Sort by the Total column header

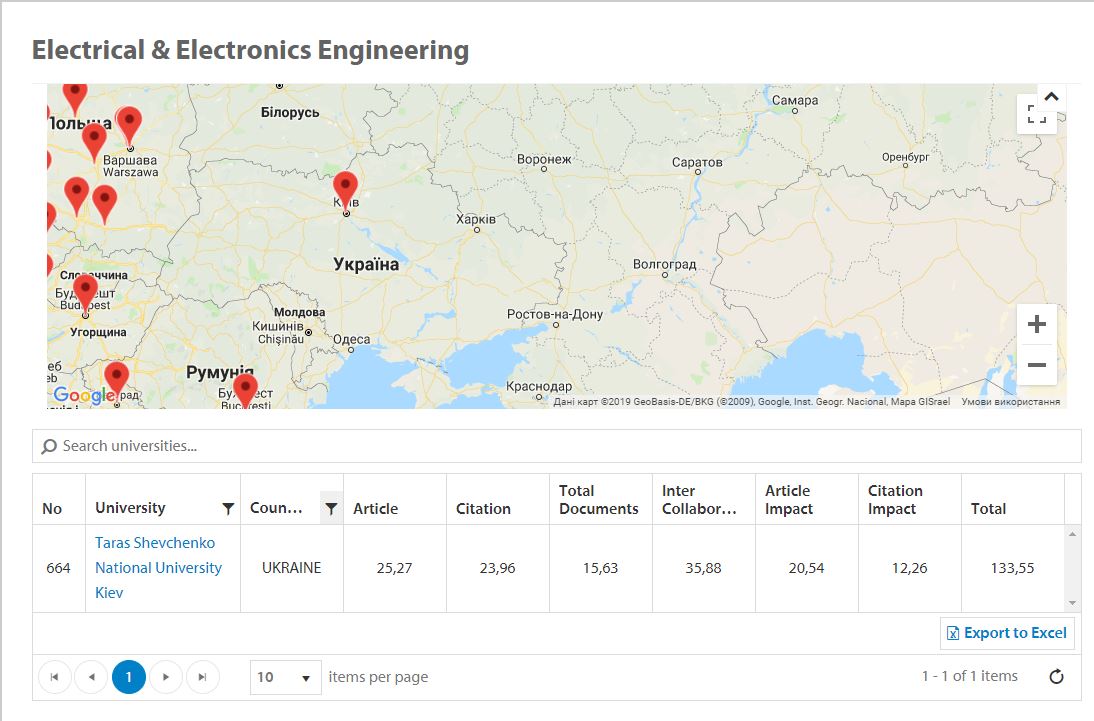click(x=988, y=509)
